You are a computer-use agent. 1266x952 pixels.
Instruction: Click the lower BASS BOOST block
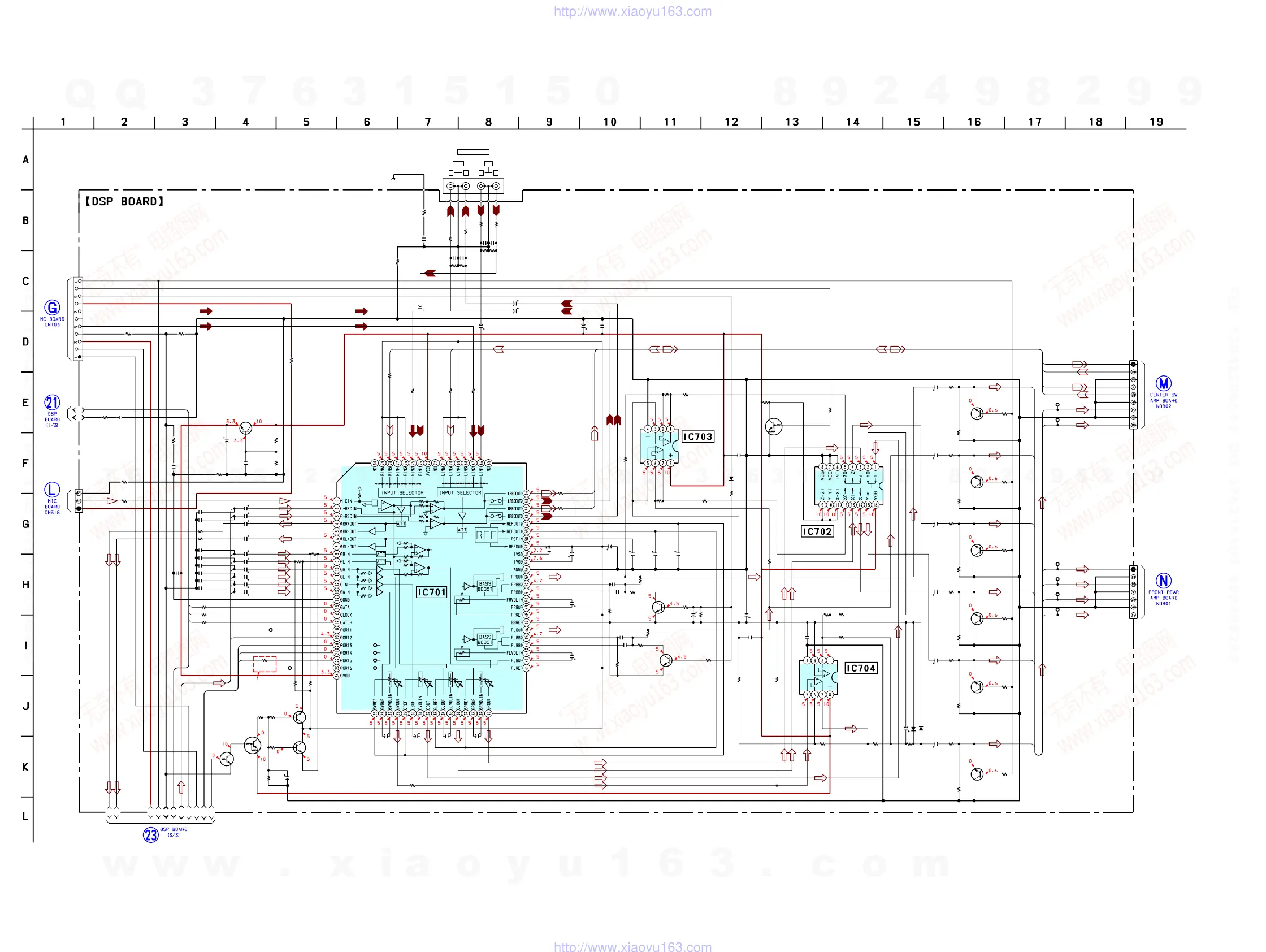(484, 640)
